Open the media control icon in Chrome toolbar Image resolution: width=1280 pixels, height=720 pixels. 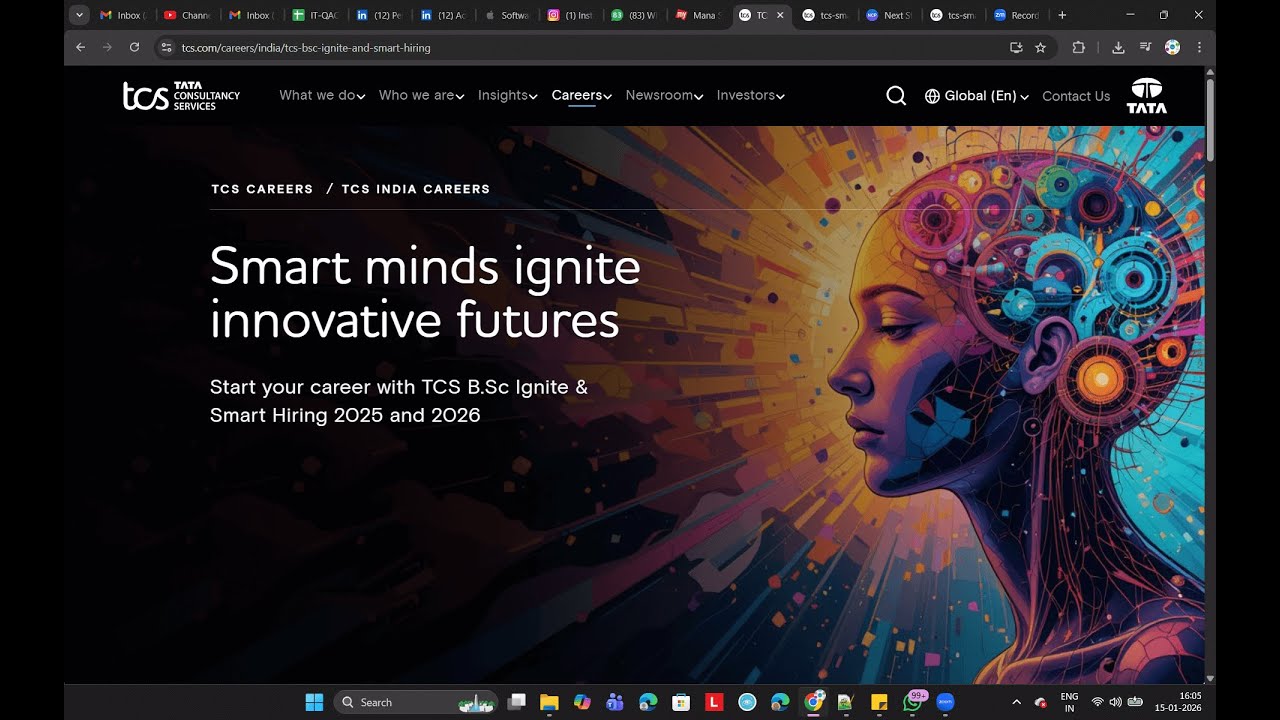coord(1146,47)
